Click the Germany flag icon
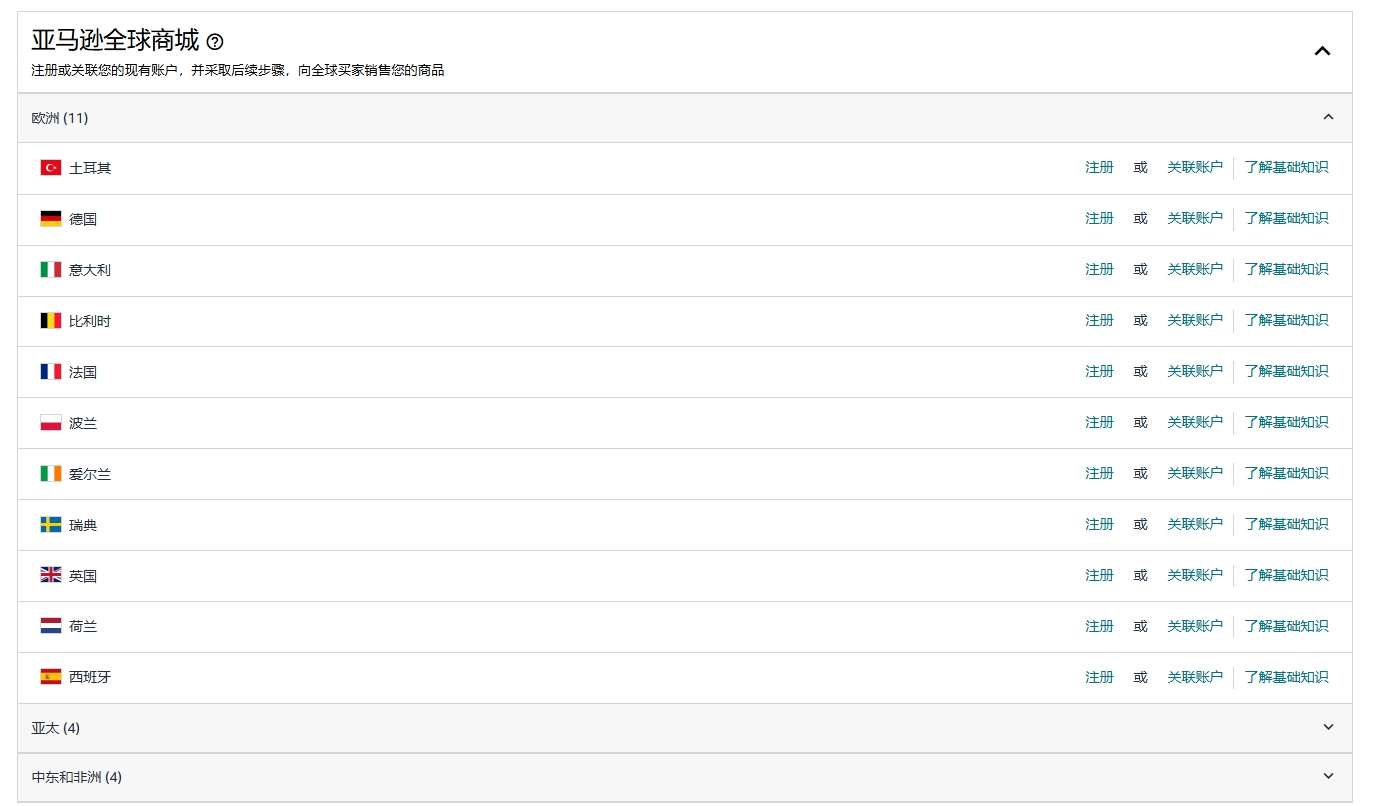 [x=51, y=219]
